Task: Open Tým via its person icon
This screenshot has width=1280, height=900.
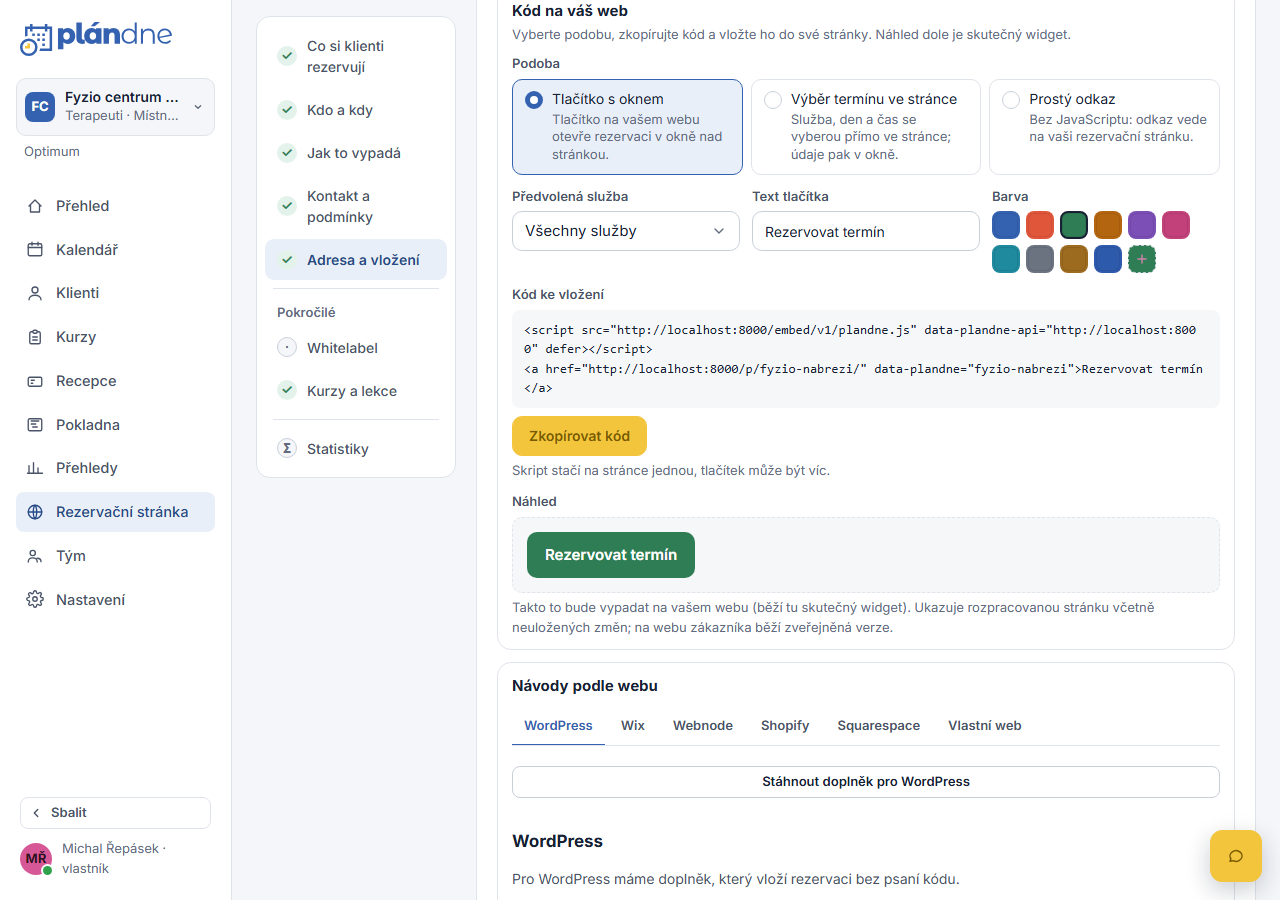Action: (35, 556)
